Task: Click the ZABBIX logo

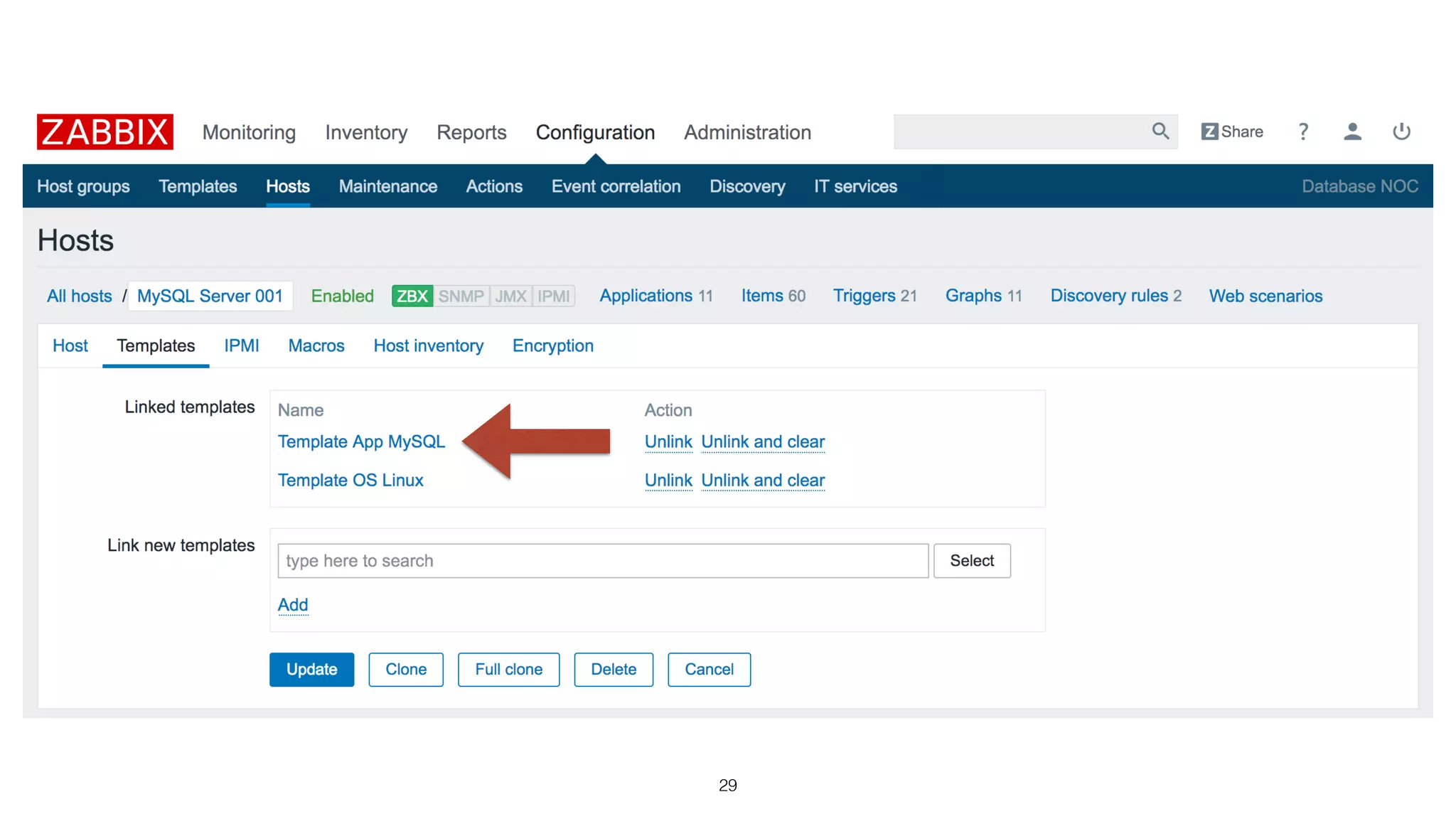Action: coord(105,132)
